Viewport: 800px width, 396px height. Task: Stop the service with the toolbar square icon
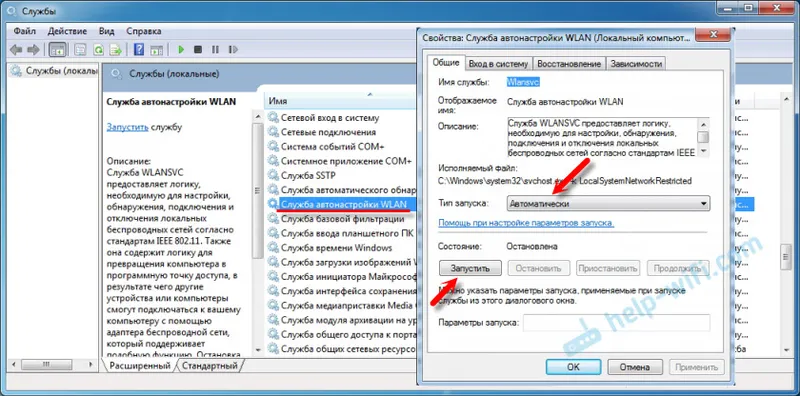pyautogui.click(x=198, y=50)
